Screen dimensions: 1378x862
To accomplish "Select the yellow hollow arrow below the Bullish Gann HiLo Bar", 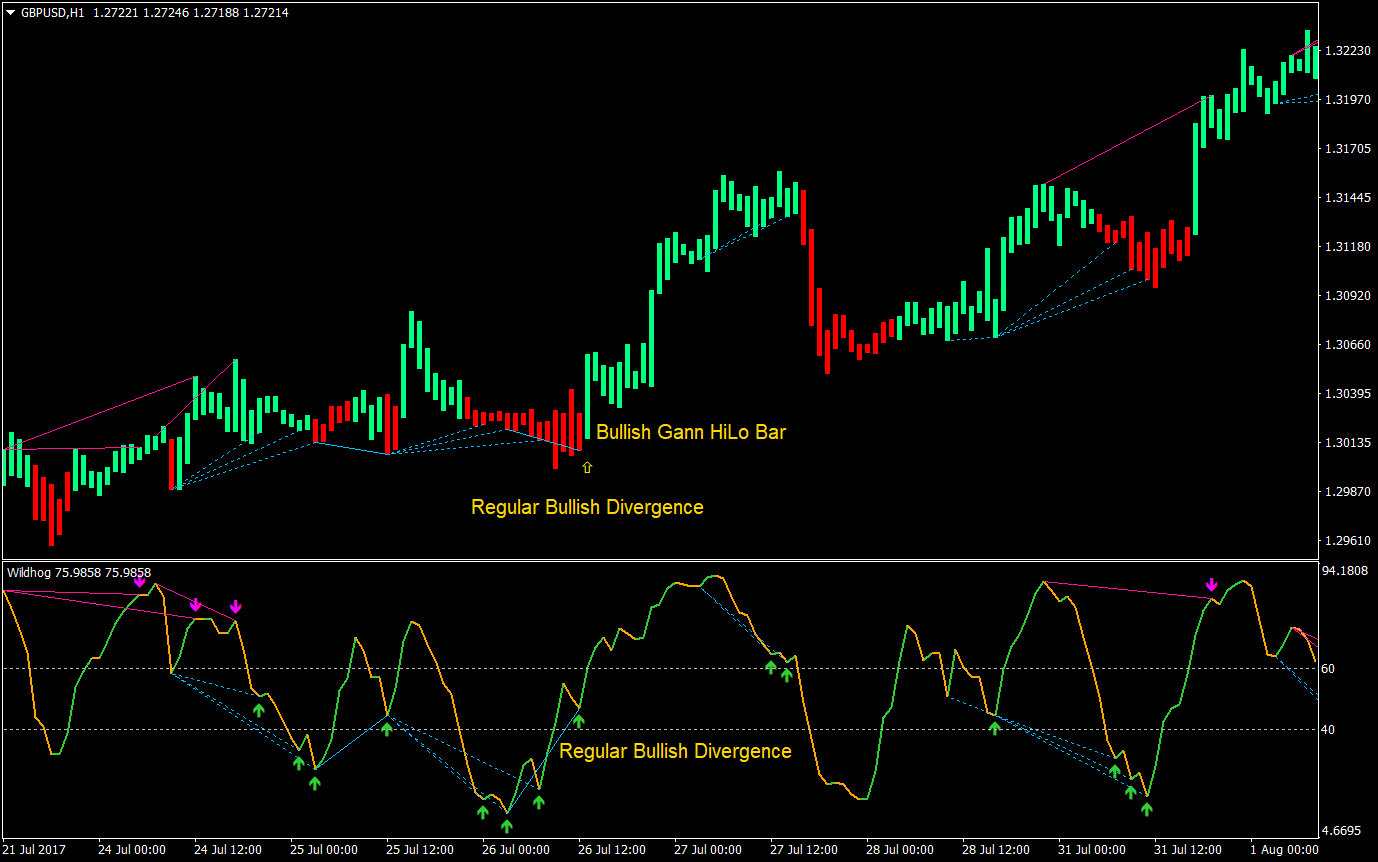I will click(x=587, y=466).
